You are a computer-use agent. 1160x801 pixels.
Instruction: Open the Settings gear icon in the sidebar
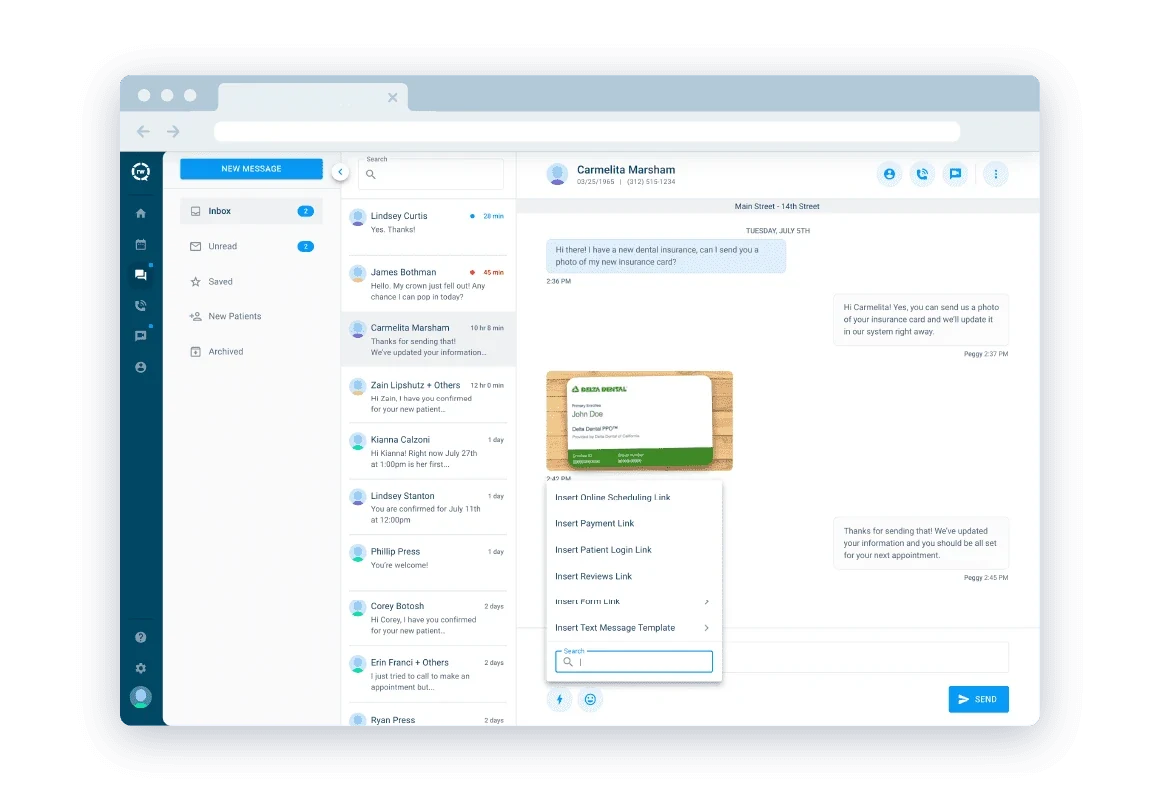(141, 669)
